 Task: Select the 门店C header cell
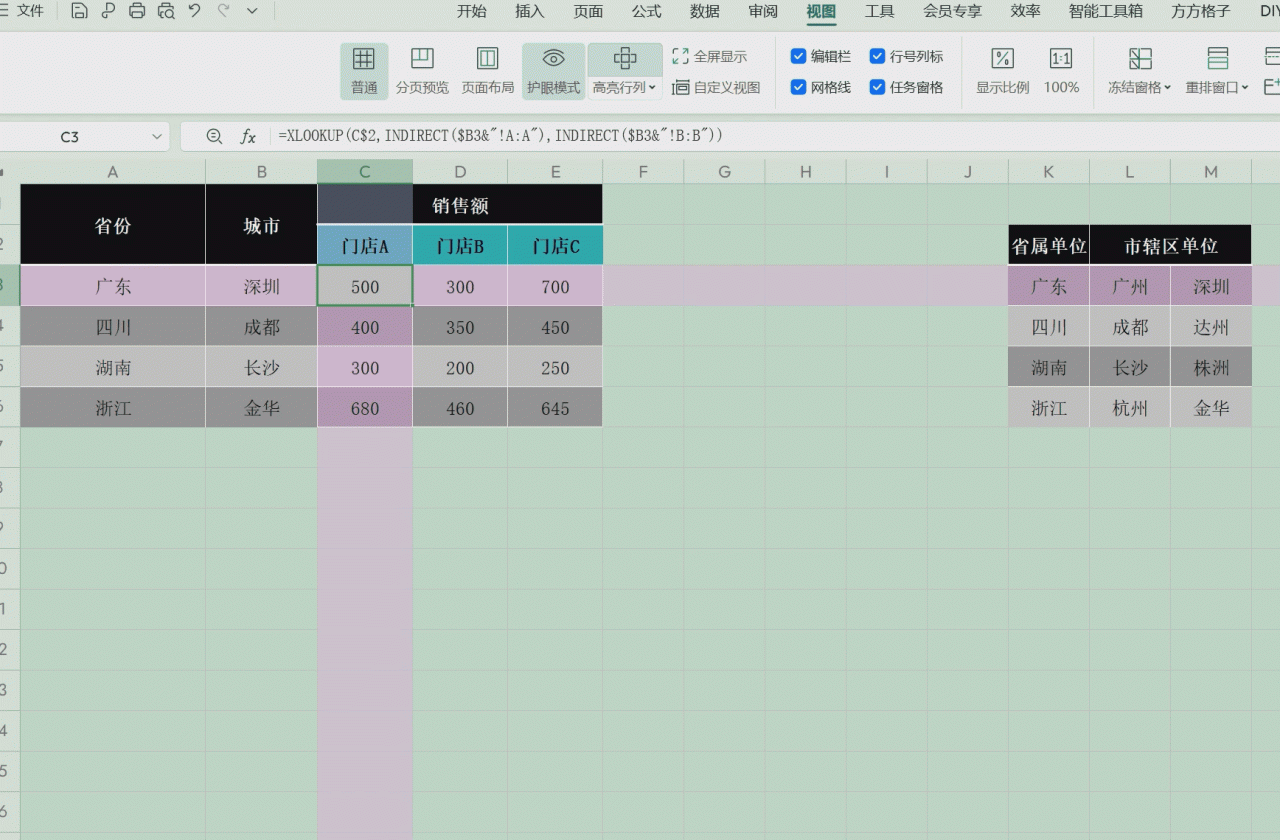pos(555,246)
